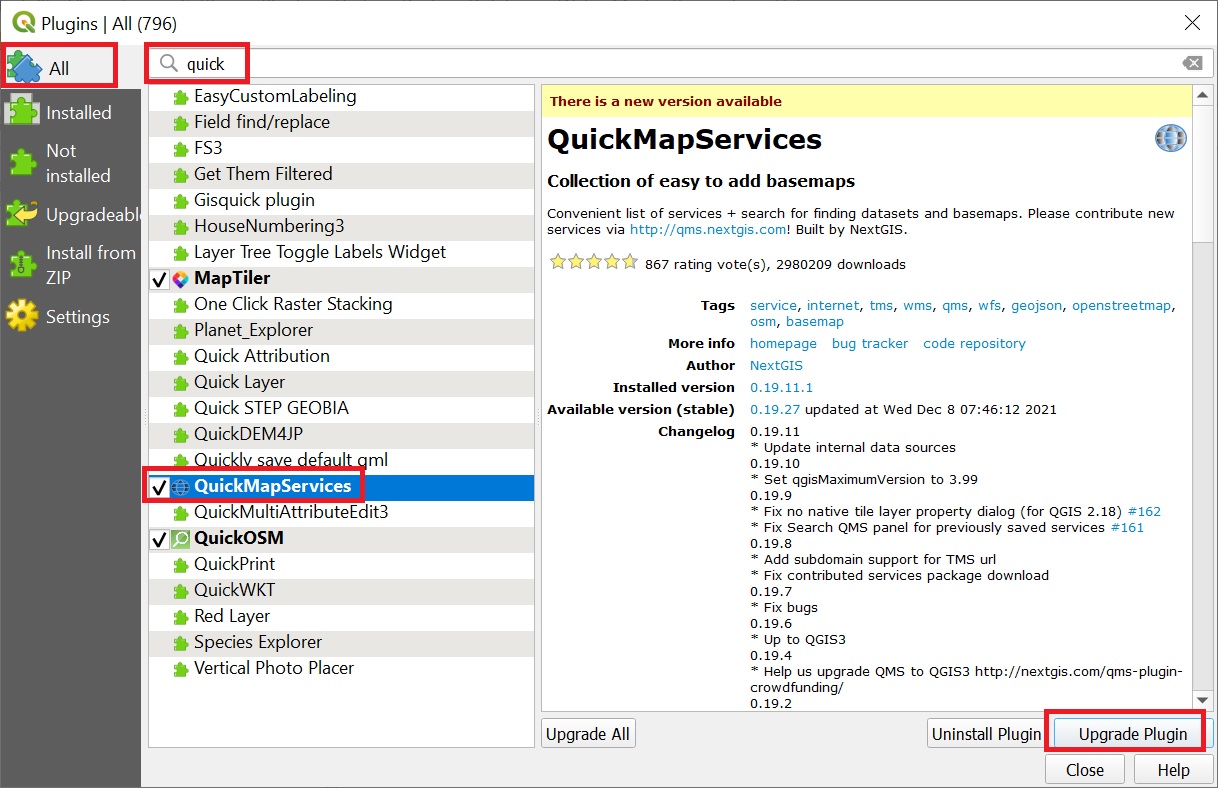The image size is (1218, 788).
Task: Click the Install from ZIP icon
Action: click(22, 265)
